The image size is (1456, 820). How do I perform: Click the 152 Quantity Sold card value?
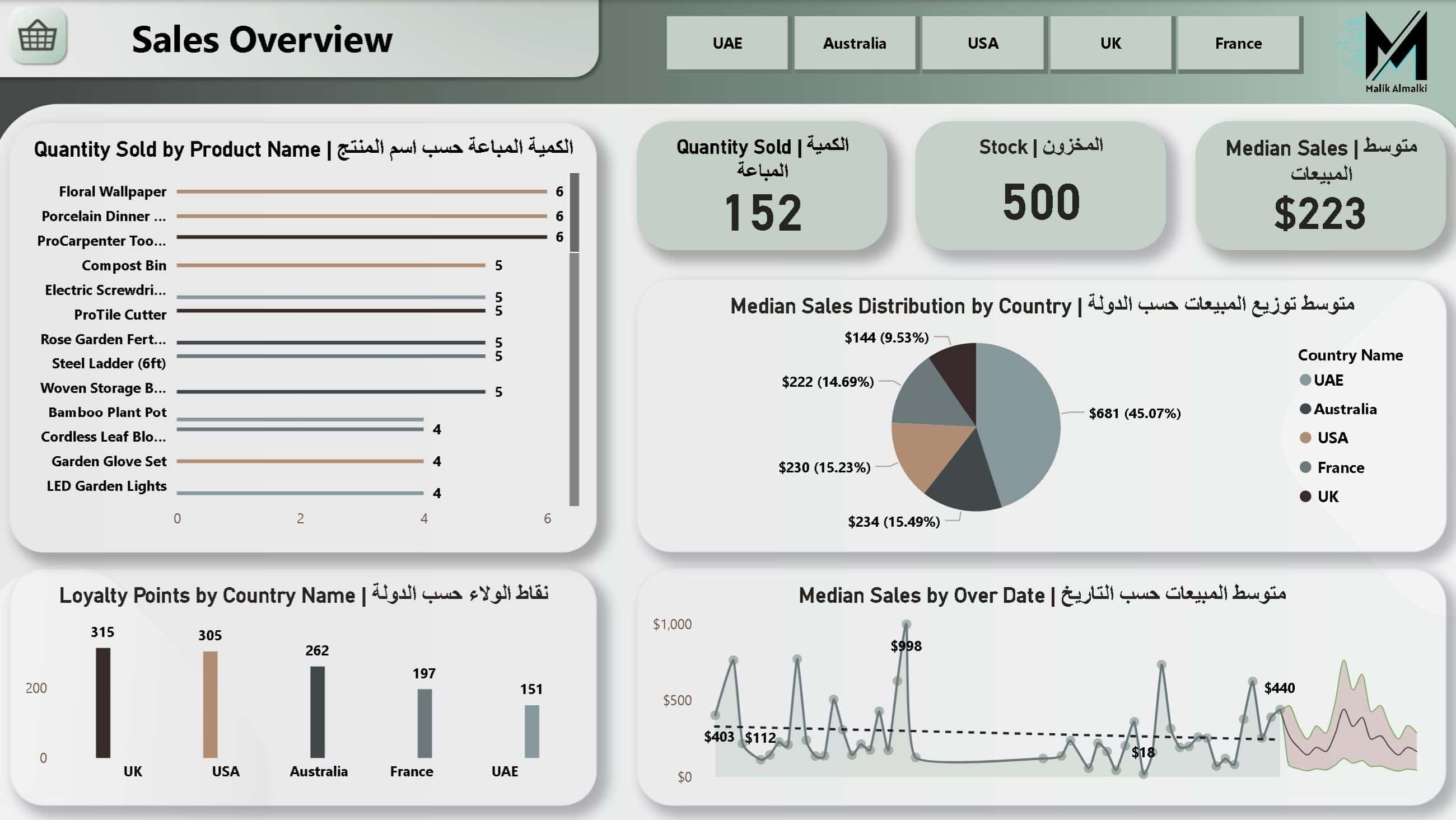[x=763, y=213]
